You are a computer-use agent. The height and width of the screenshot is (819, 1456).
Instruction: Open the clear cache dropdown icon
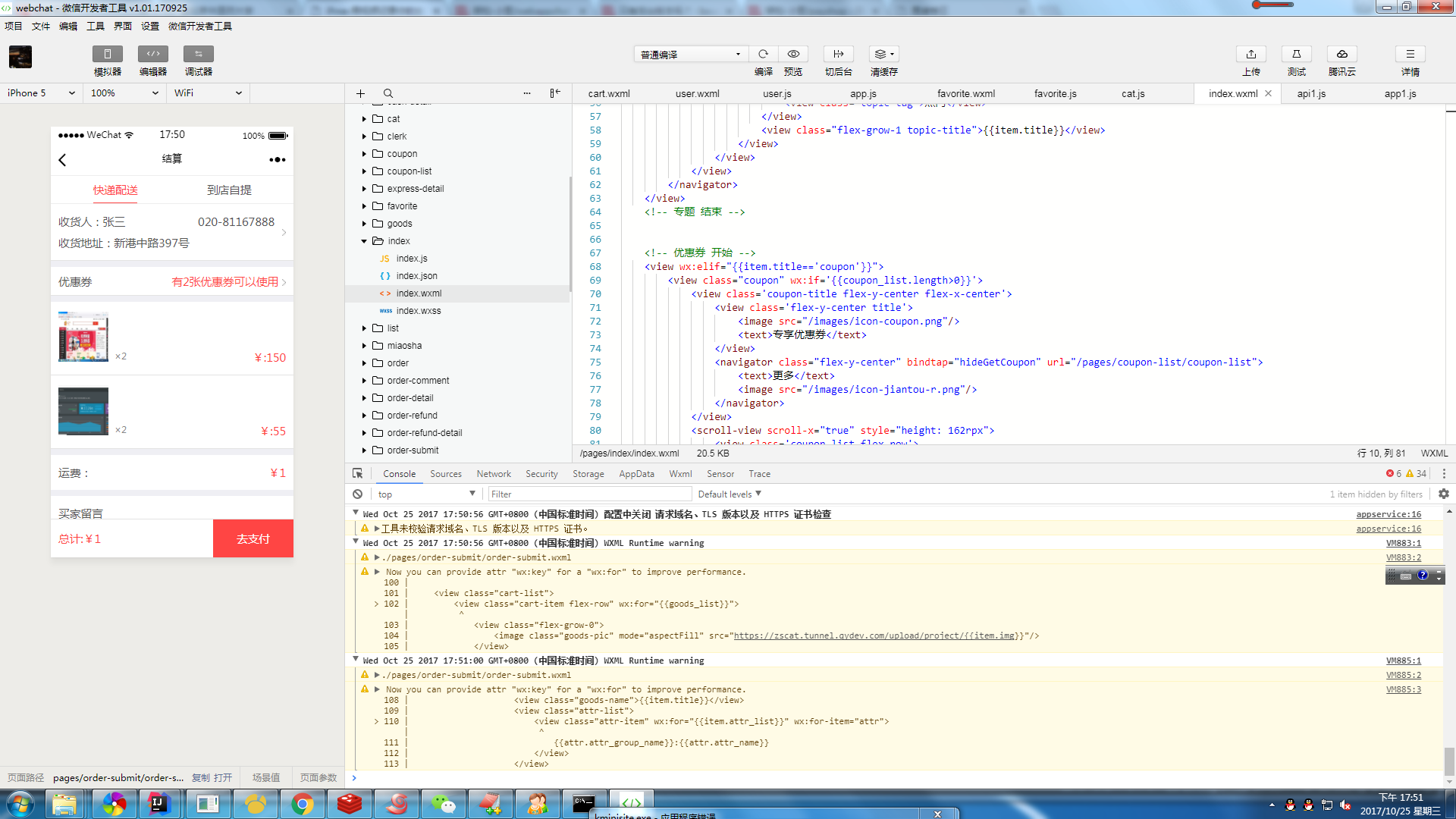(884, 54)
